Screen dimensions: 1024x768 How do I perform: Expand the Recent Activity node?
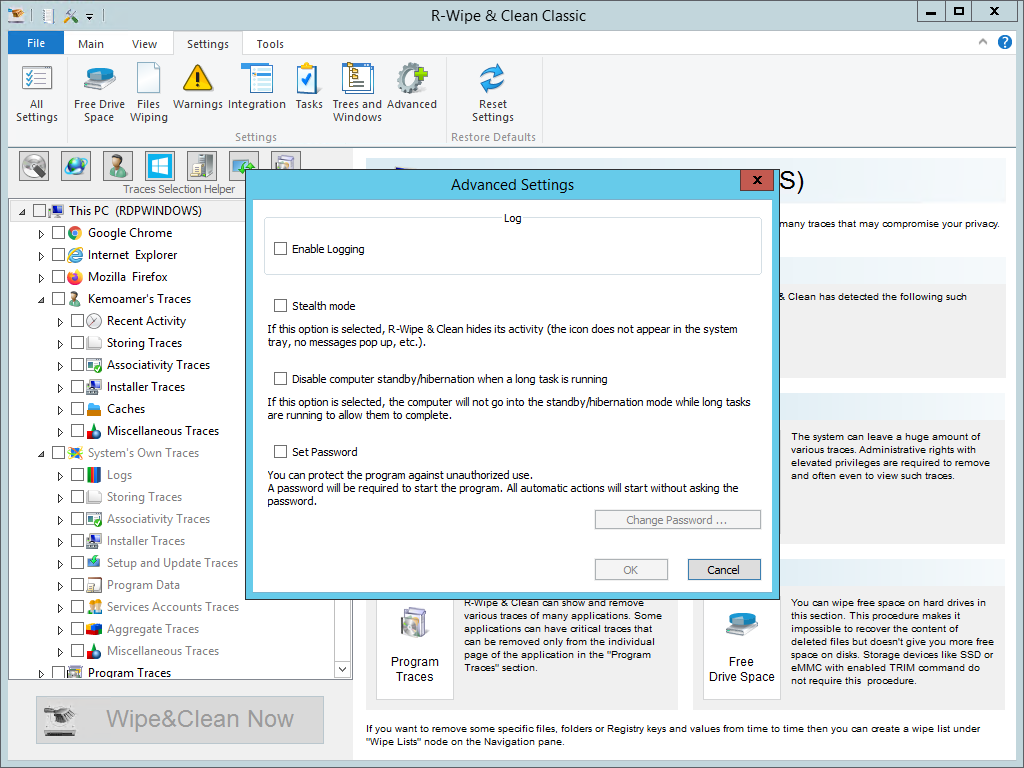[60, 322]
